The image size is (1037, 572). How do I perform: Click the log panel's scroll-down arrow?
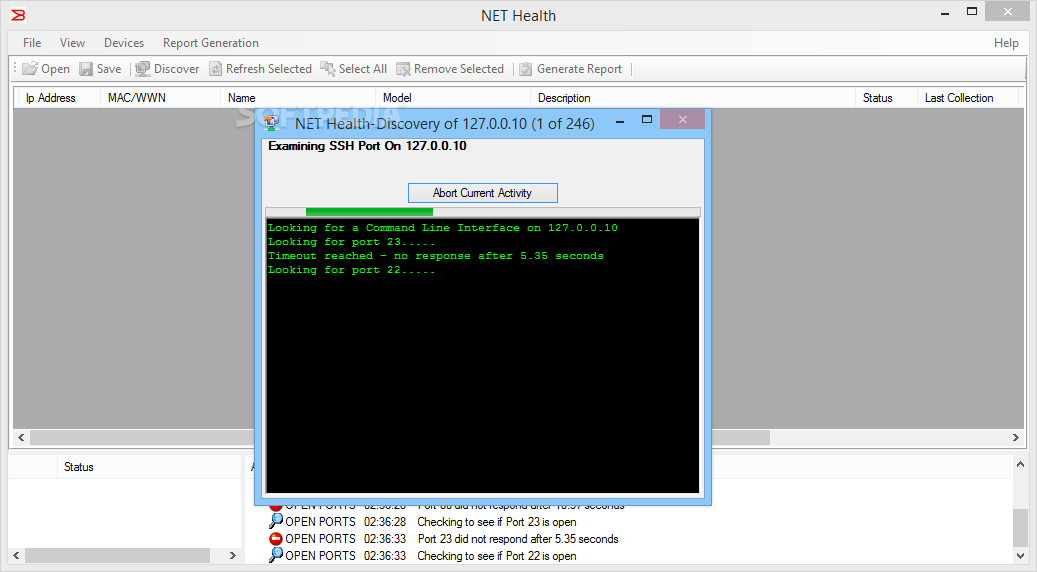click(x=1020, y=555)
